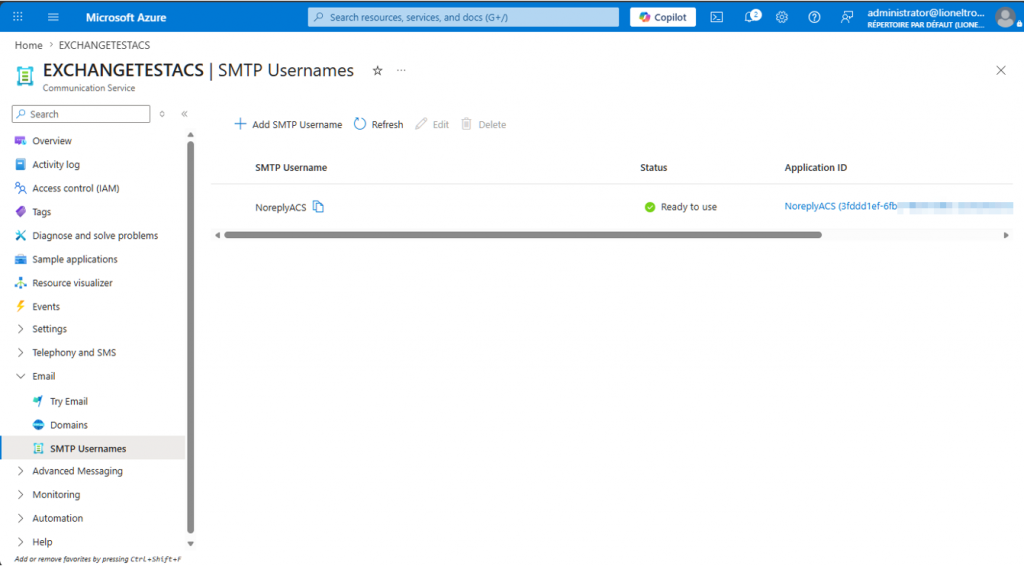Favorite this page with the star icon
Viewport: 1024px width, 566px height.
pos(377,71)
